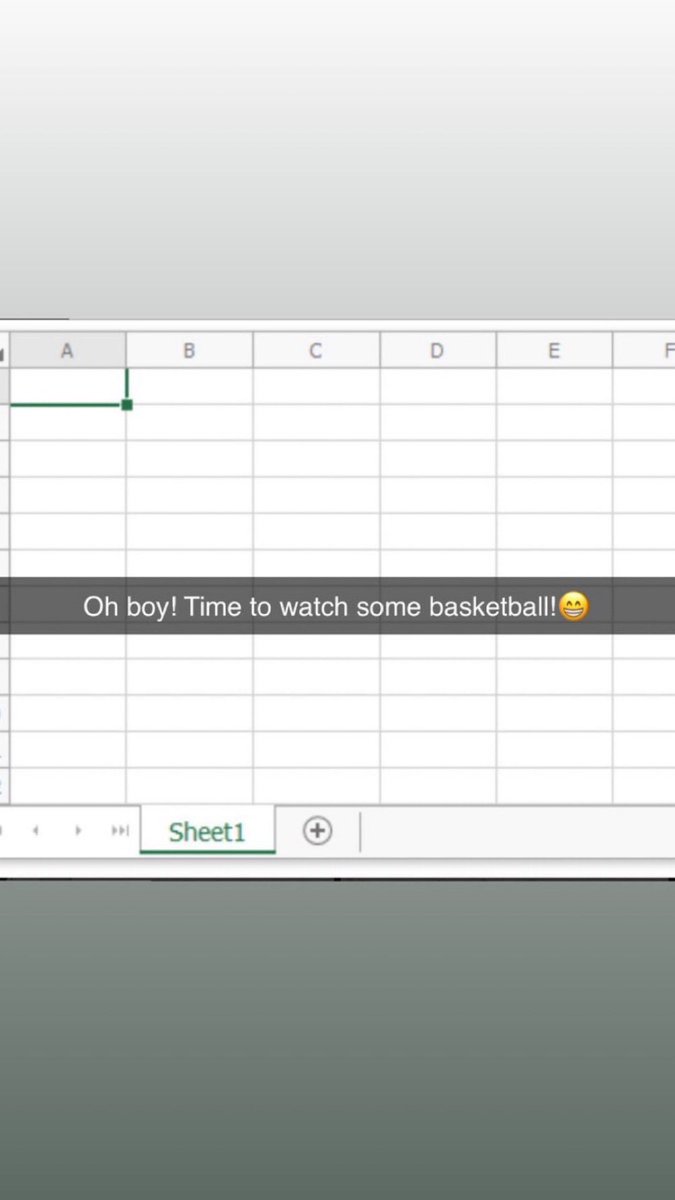This screenshot has height=1200, width=675.
Task: Jump to last sheet arrow
Action: [120, 831]
